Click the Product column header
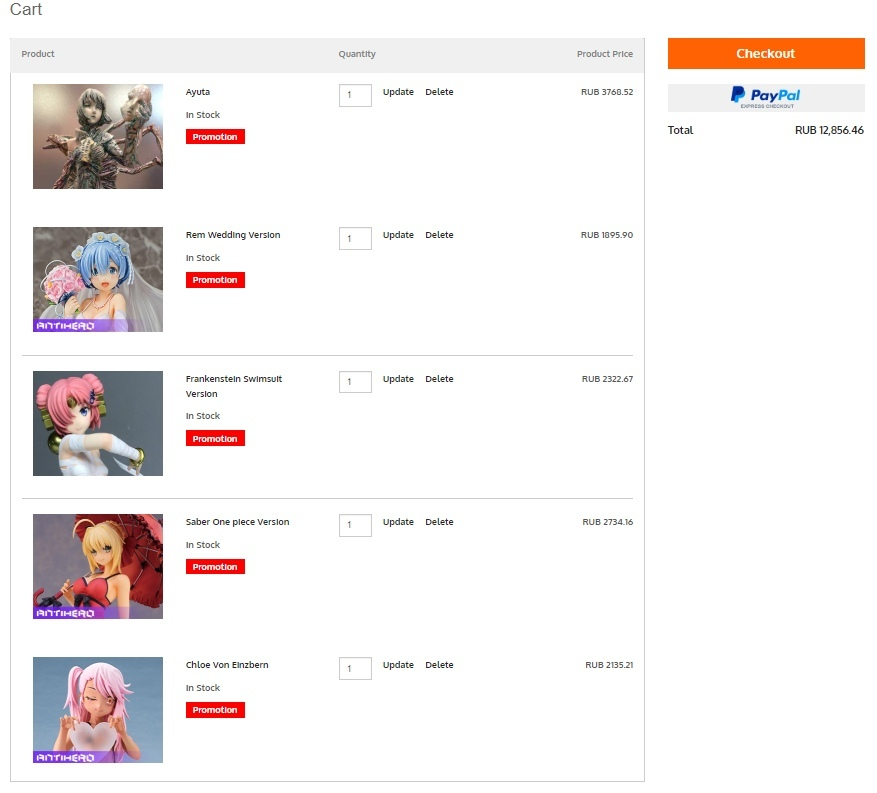Viewport: 877px width, 793px height. click(x=38, y=54)
